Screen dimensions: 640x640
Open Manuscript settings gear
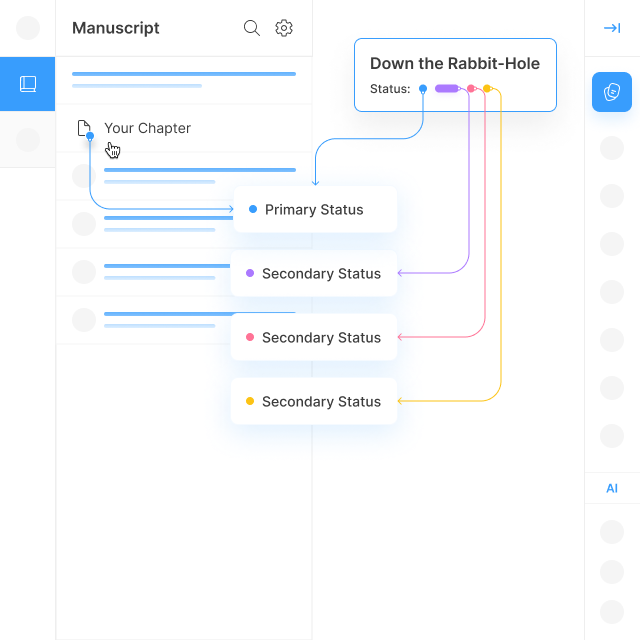pyautogui.click(x=284, y=28)
